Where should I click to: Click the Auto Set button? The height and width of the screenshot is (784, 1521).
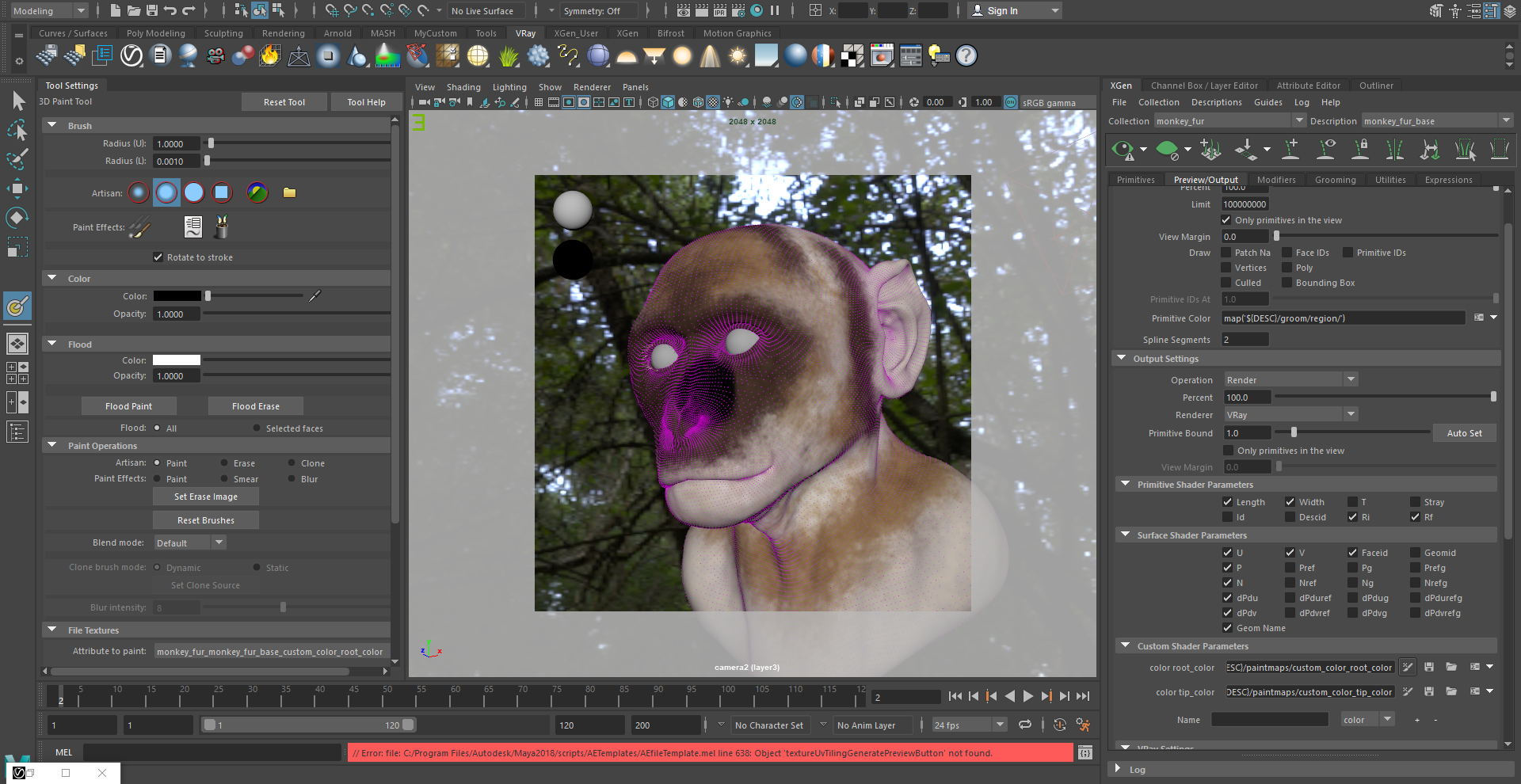[x=1464, y=433]
